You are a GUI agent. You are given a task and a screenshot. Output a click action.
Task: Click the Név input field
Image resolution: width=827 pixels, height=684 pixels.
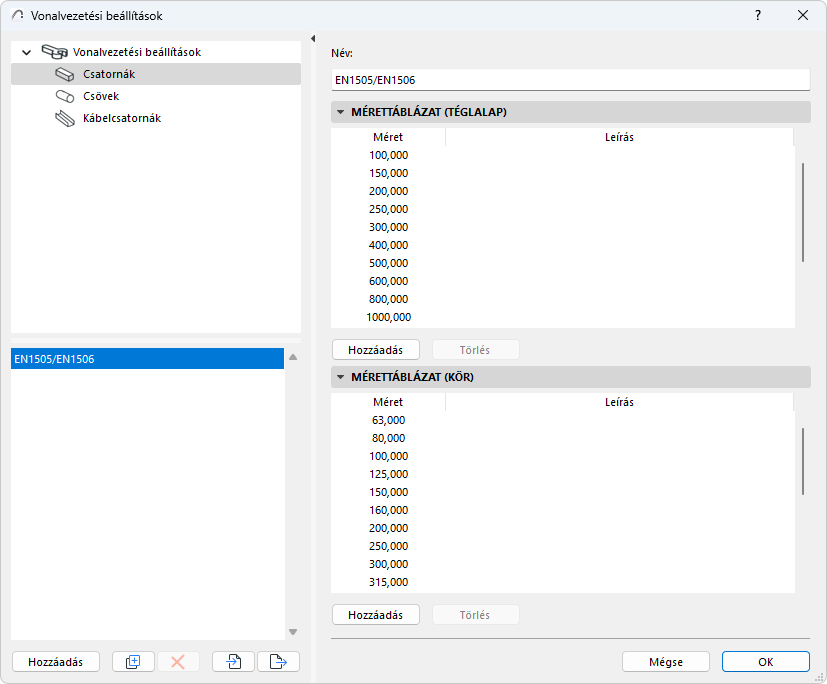point(570,79)
